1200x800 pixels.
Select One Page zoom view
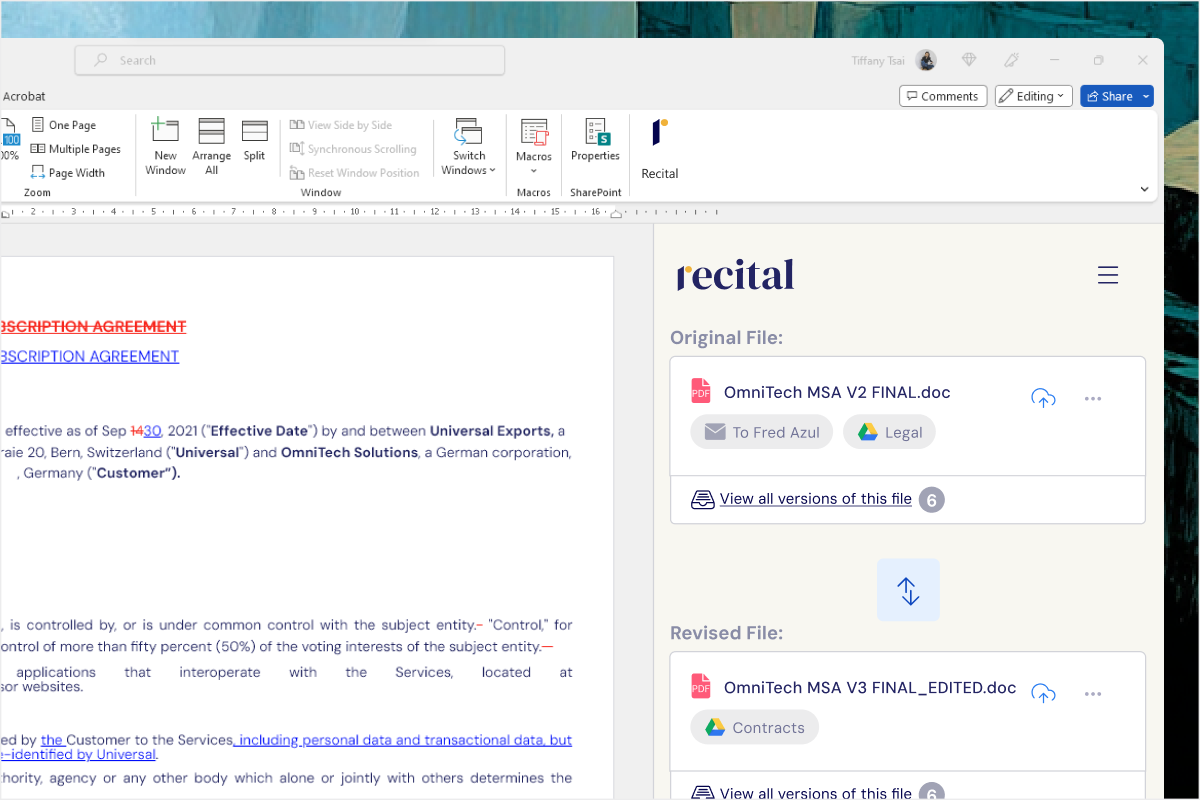[x=63, y=125]
